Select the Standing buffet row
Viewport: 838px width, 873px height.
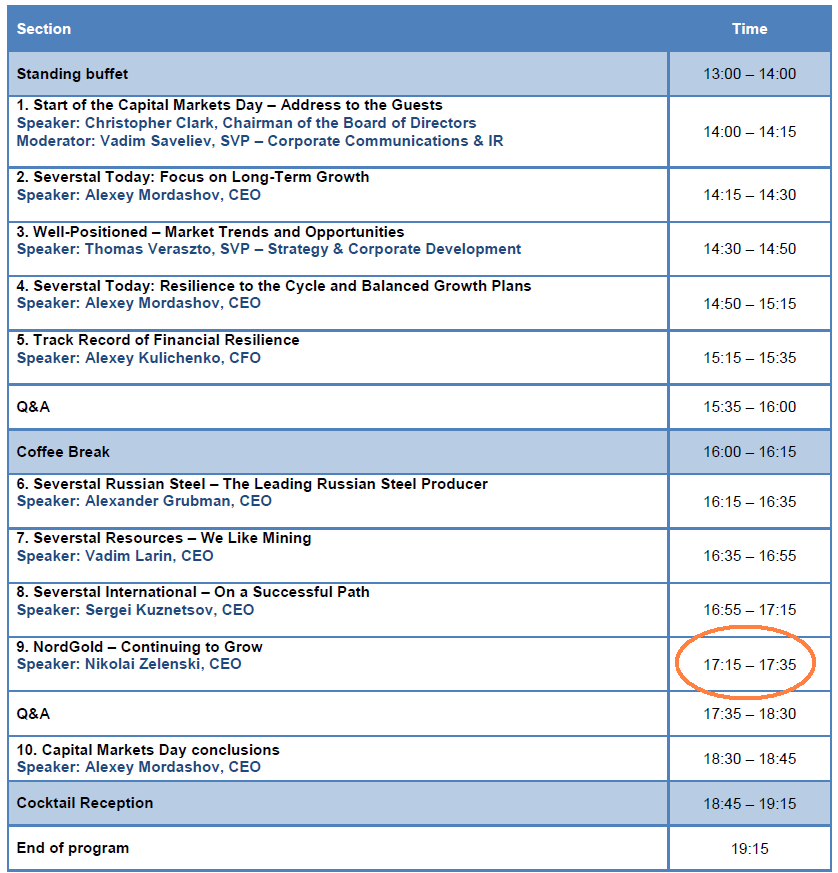72,74
